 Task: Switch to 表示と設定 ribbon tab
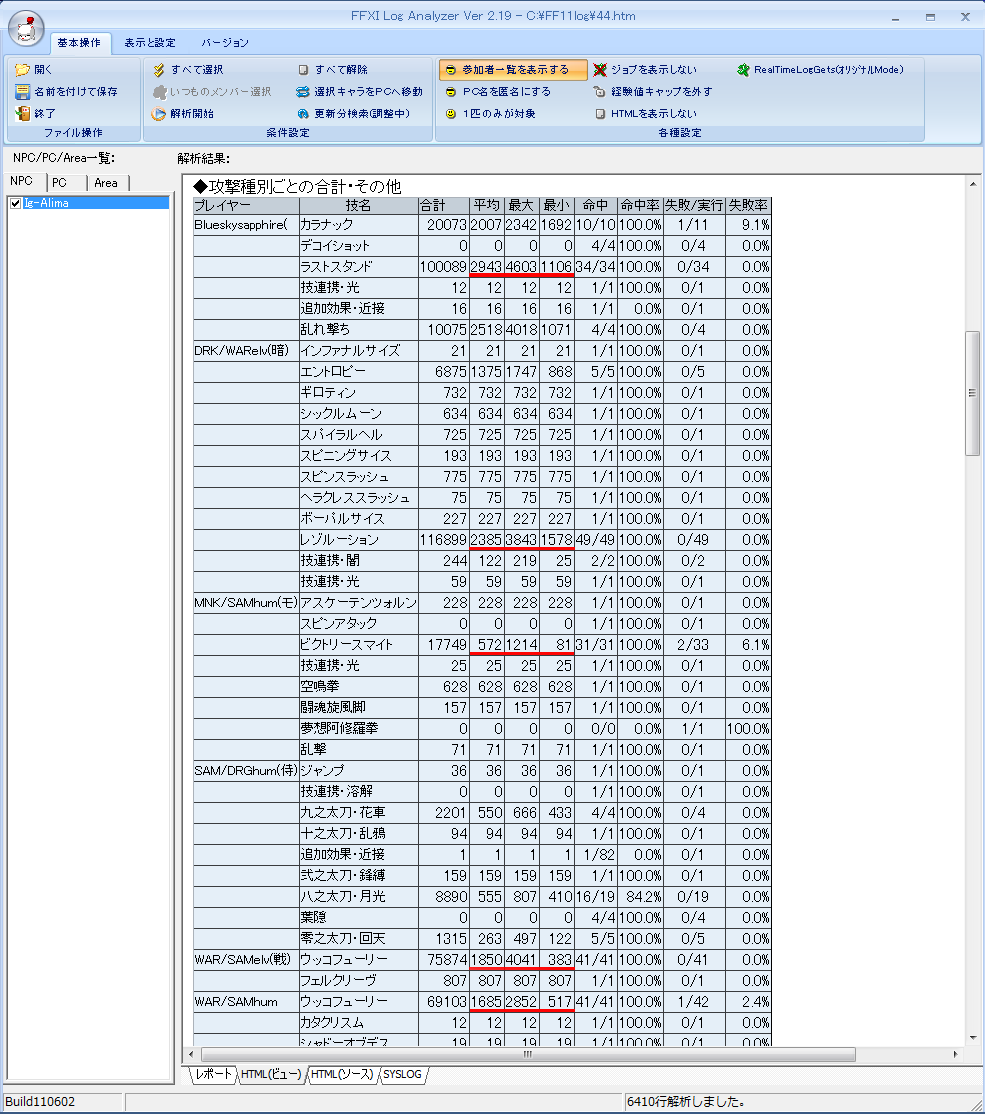pos(150,43)
